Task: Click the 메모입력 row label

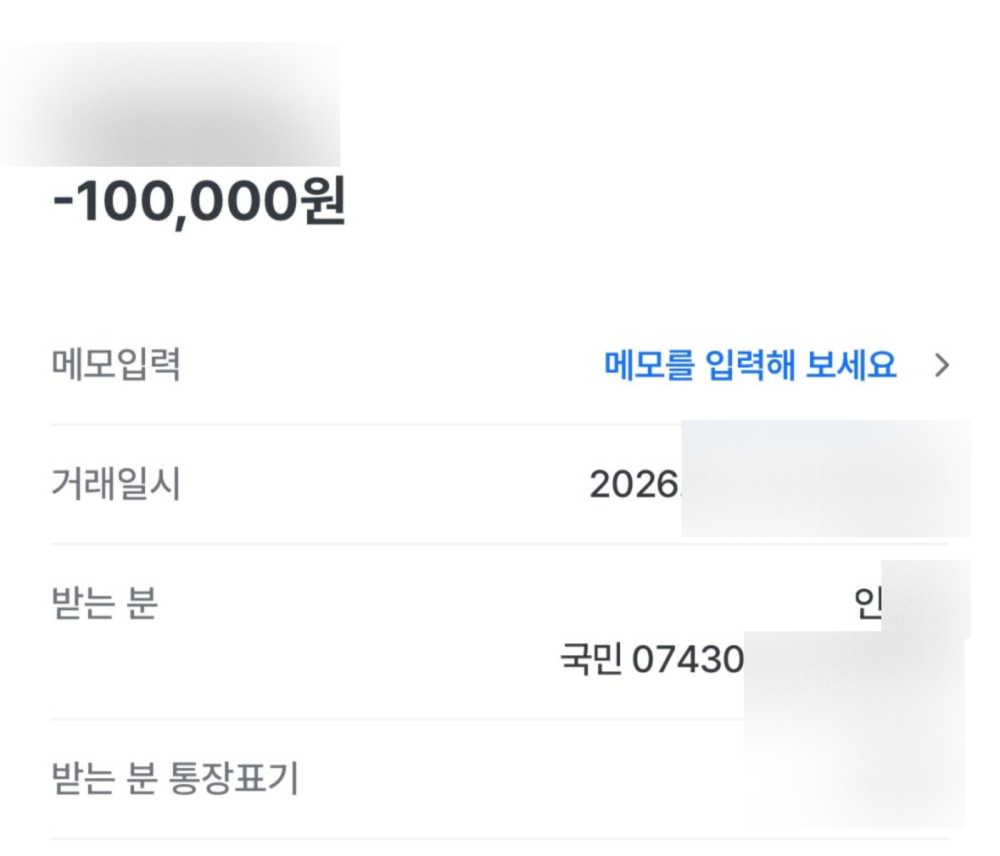Action: pos(116,365)
